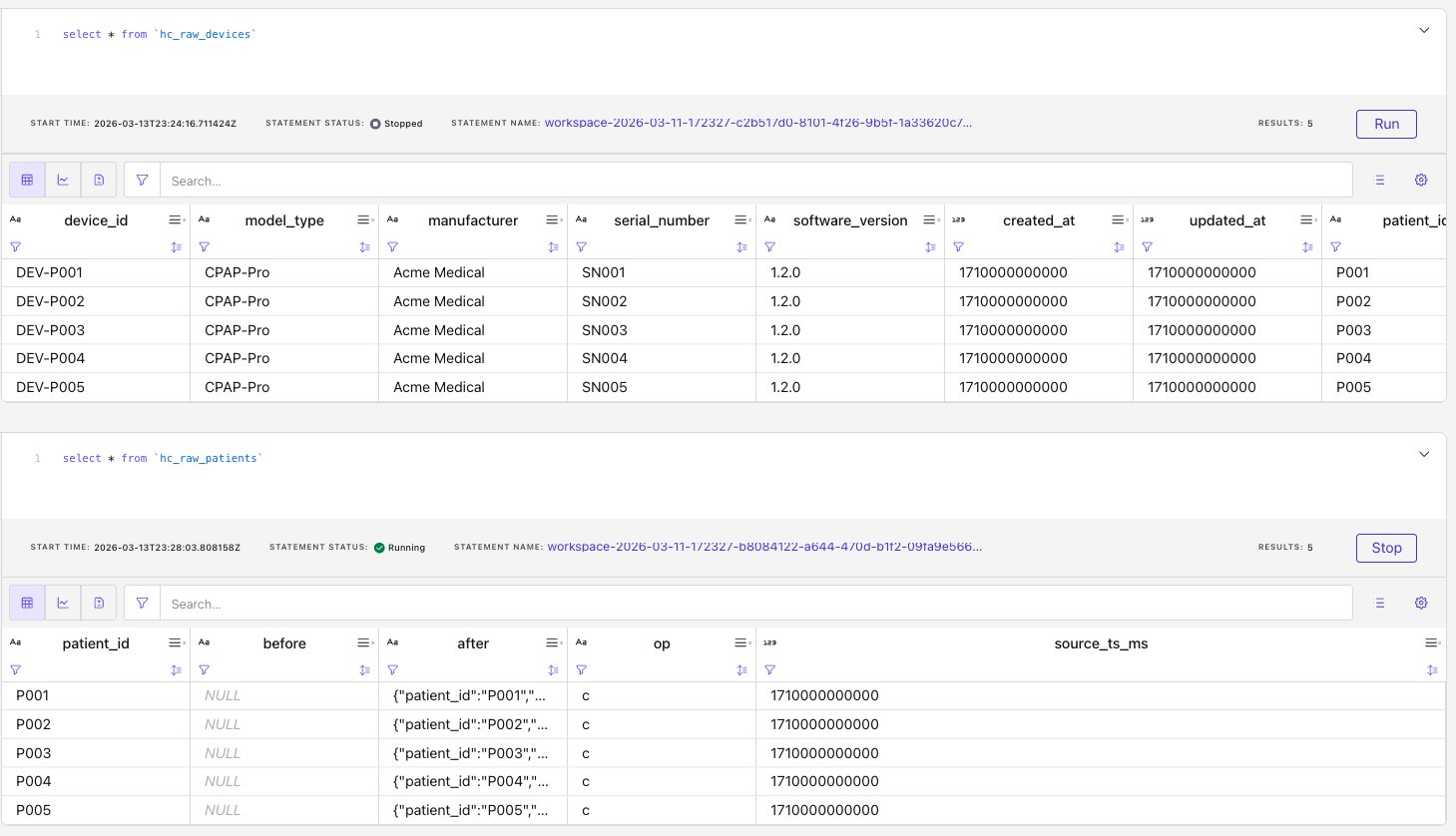Select table grid view in patients results
This screenshot has width=1456, height=836.
[27, 604]
